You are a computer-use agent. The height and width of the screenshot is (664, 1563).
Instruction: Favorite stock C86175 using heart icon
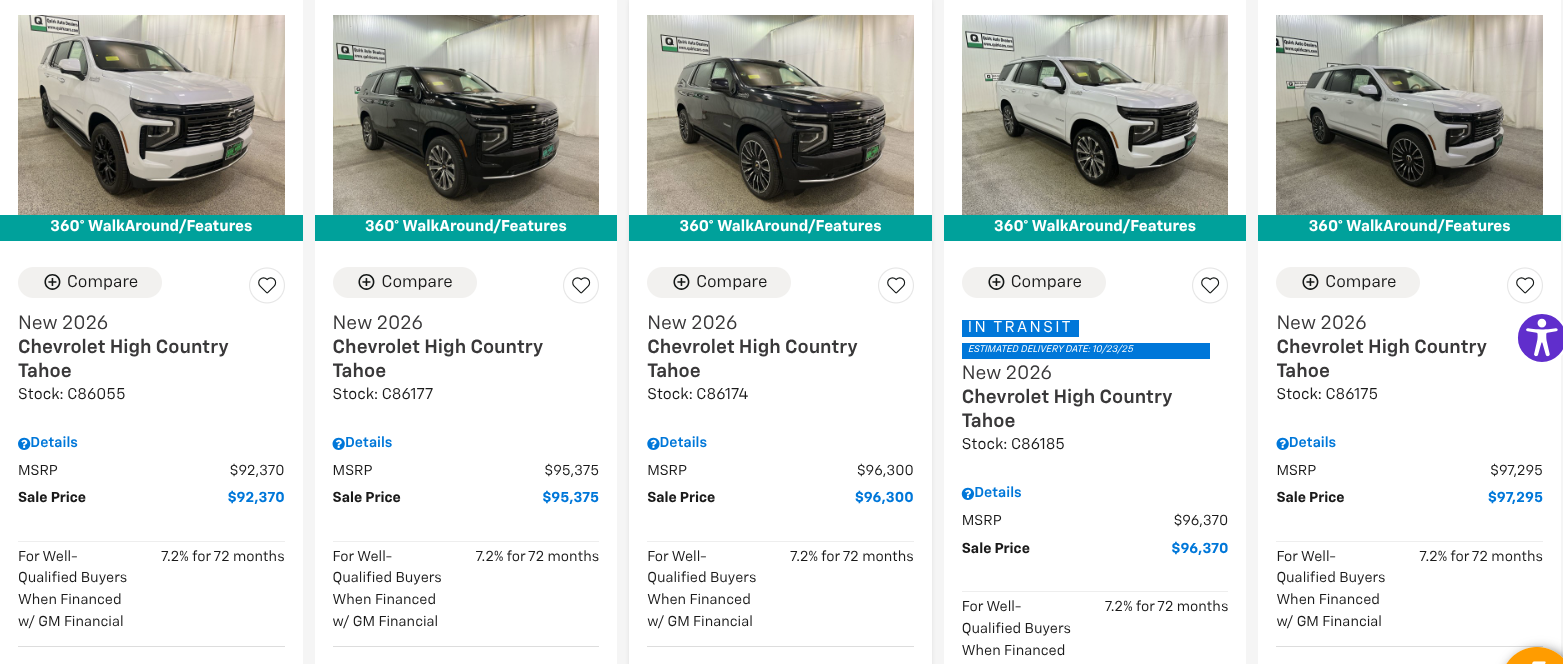click(x=1524, y=285)
